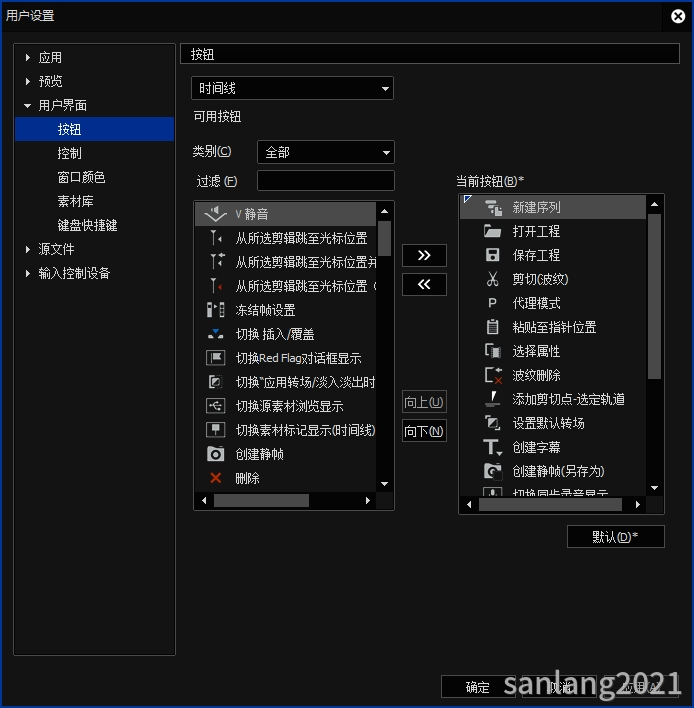694x708 pixels.
Task: Select the 窗口颜色 tree item
Action: [x=81, y=177]
